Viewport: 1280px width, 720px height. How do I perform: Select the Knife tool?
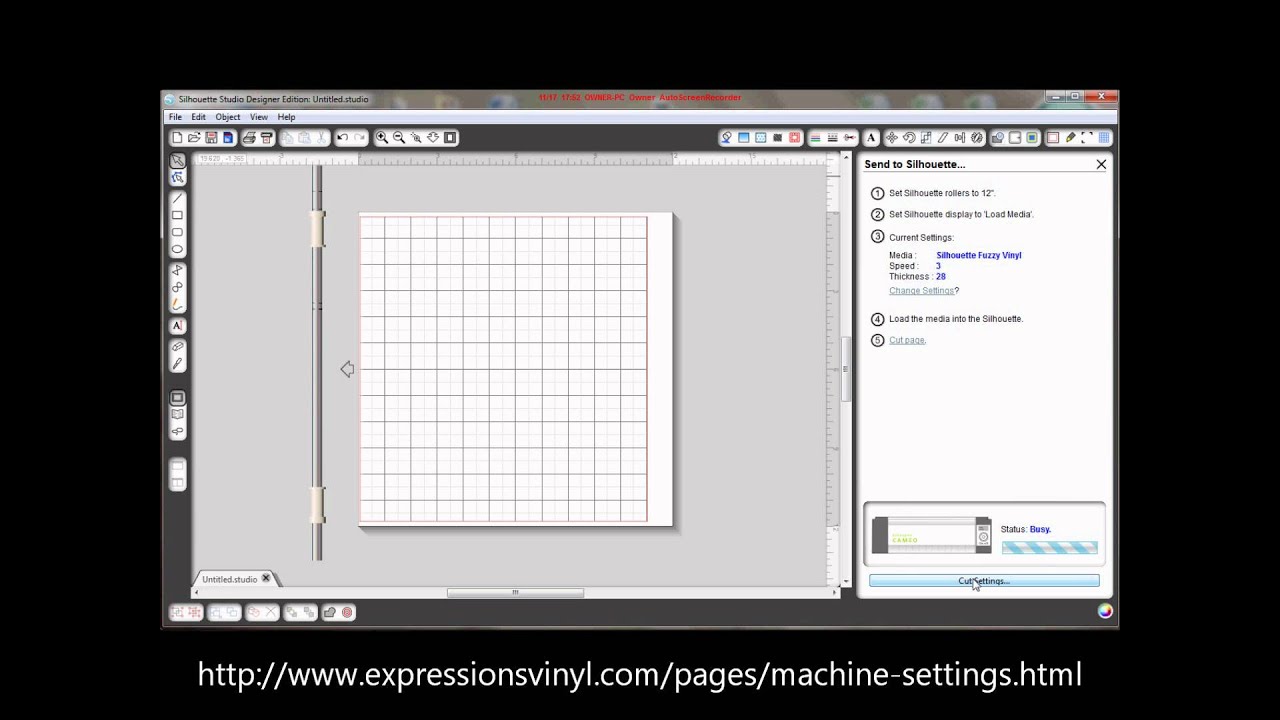[177, 364]
